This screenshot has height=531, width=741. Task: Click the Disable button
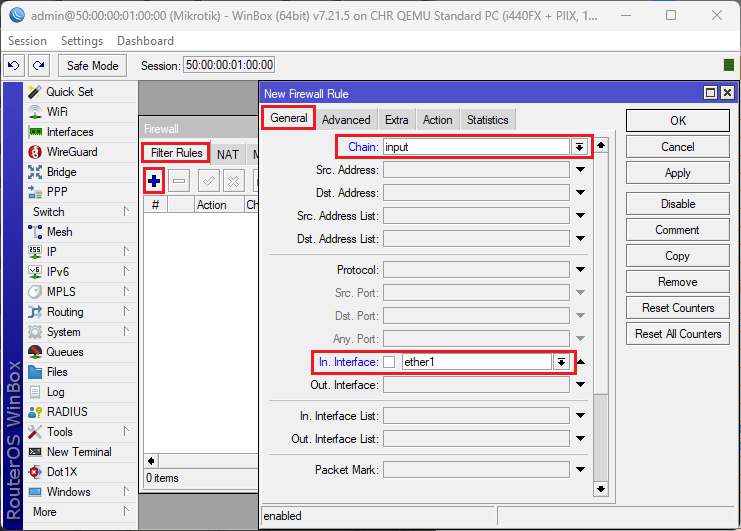point(678,204)
